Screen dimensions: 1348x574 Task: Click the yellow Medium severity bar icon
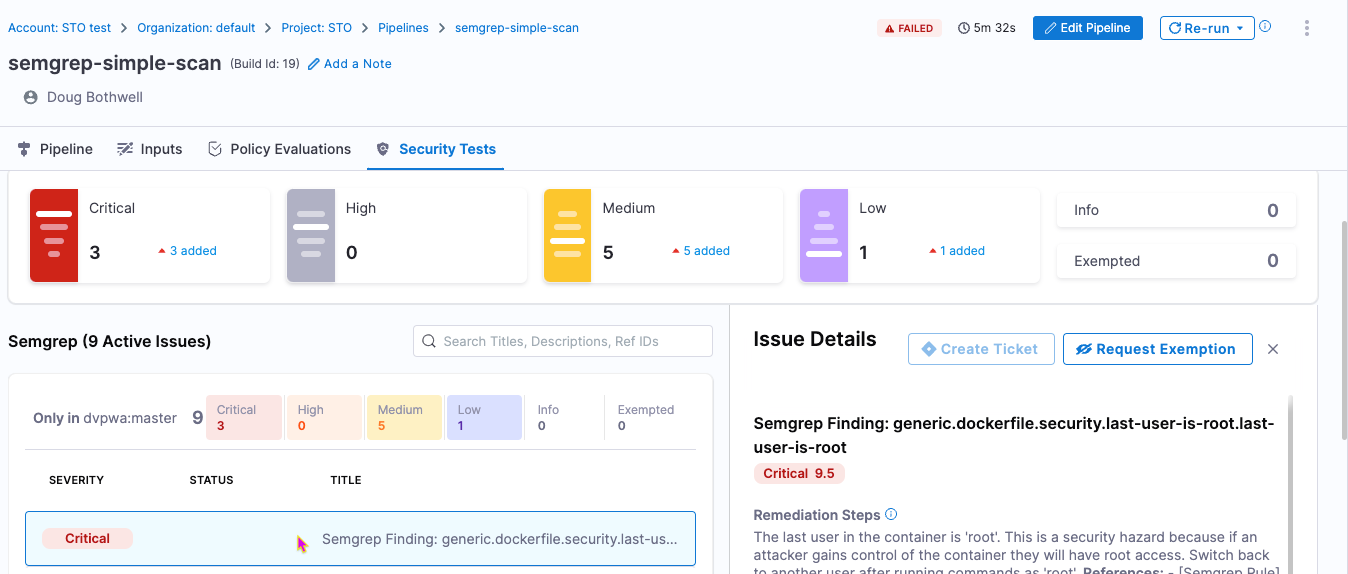568,235
